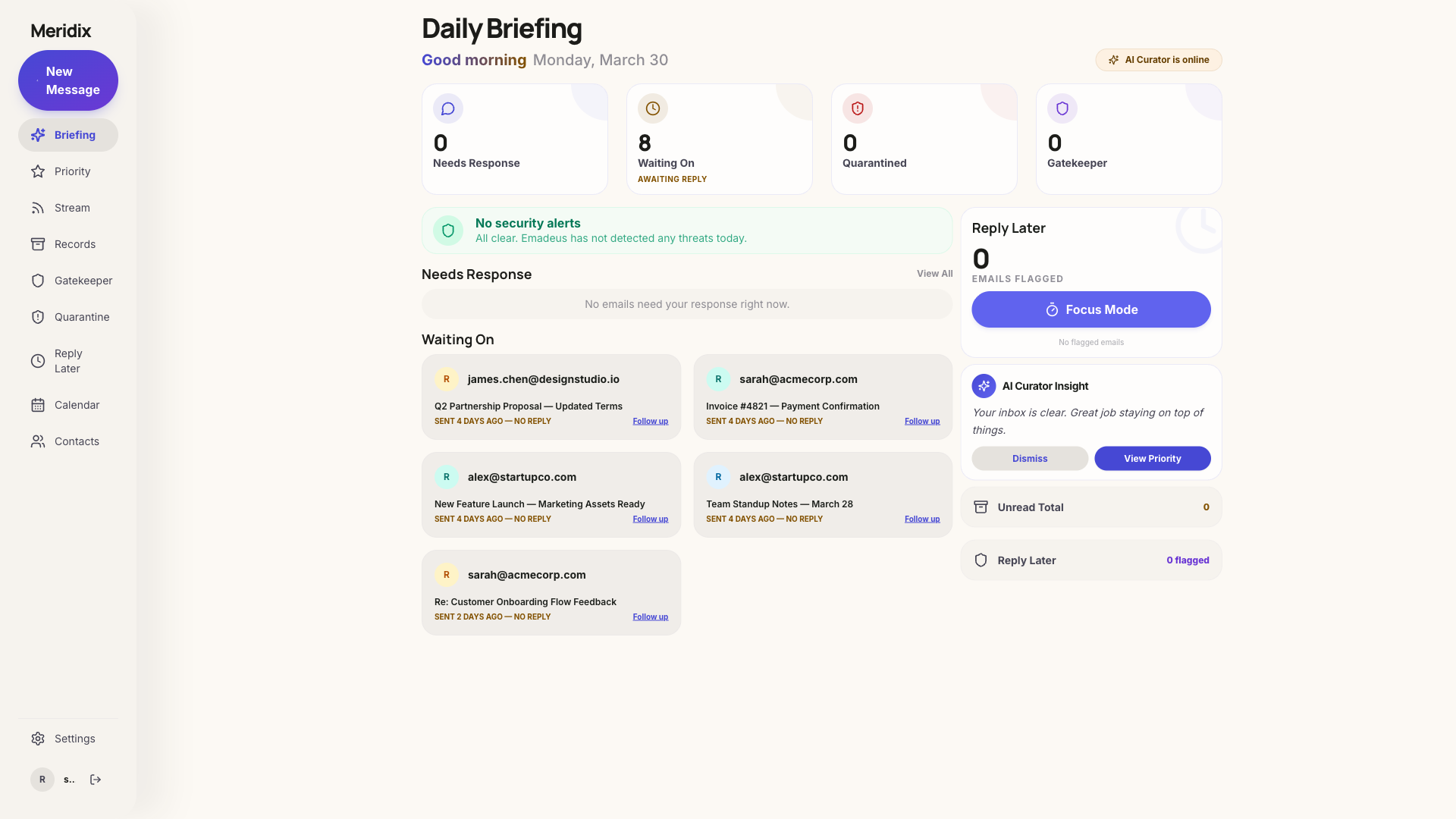Open the Stream view
Image resolution: width=1456 pixels, height=819 pixels.
point(68,208)
